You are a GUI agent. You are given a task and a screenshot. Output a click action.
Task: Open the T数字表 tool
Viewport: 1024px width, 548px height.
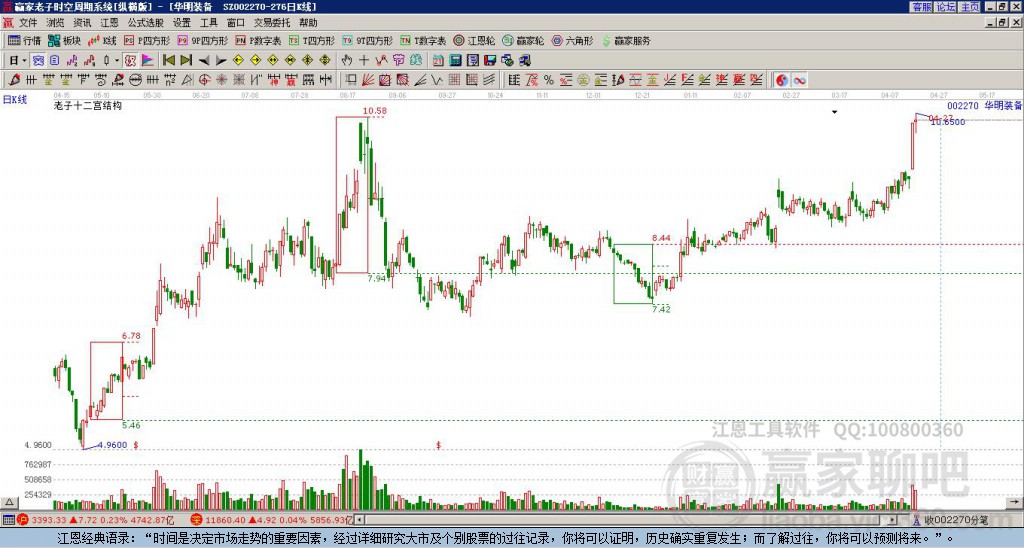(x=423, y=40)
